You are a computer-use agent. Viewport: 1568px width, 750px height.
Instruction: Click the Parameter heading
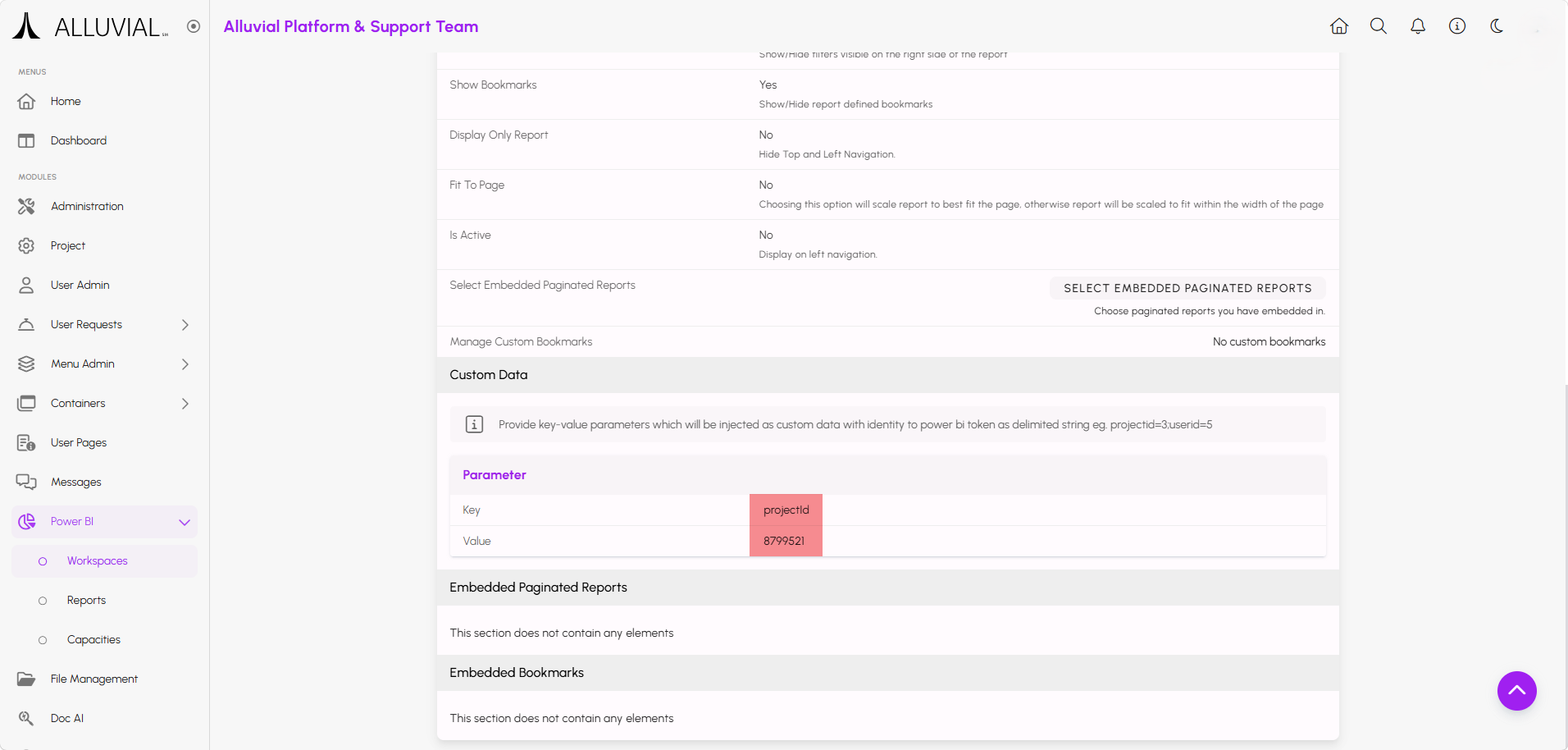[495, 474]
